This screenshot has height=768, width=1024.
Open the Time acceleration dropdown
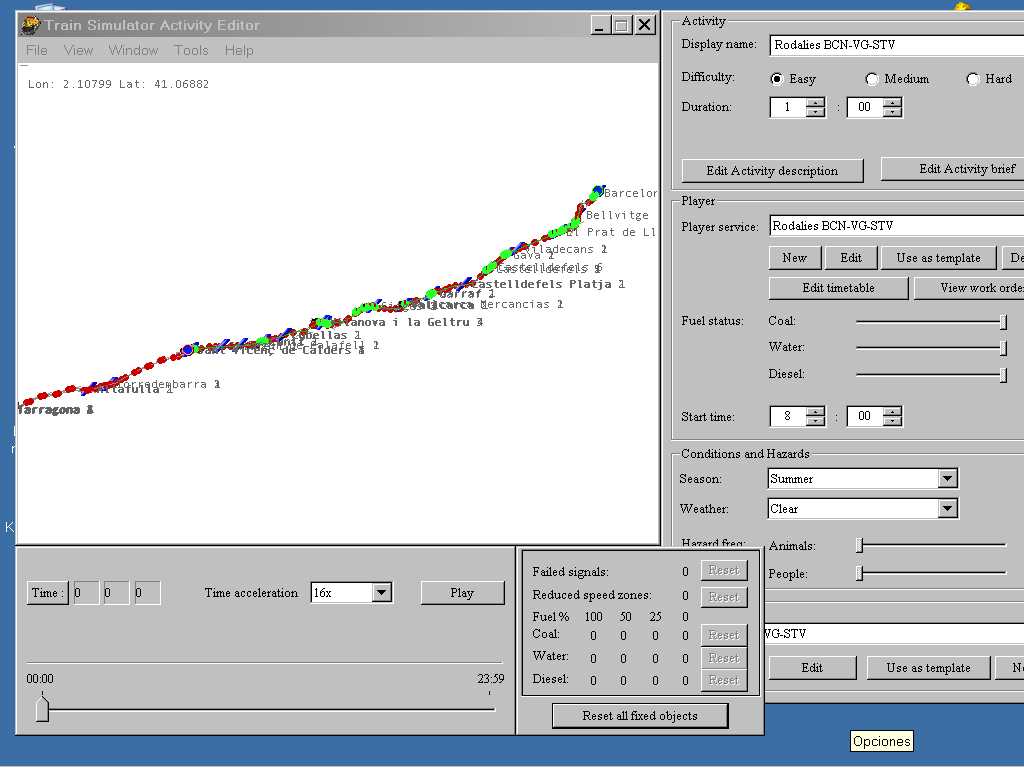coord(381,593)
